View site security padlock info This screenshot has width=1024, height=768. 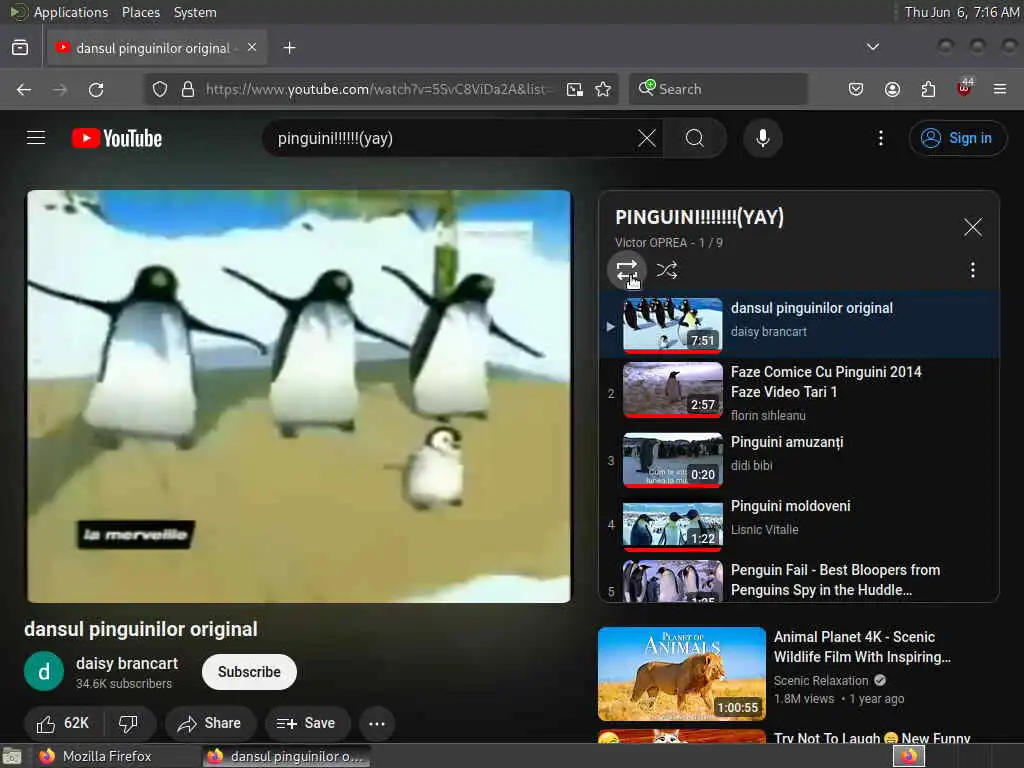click(x=188, y=89)
